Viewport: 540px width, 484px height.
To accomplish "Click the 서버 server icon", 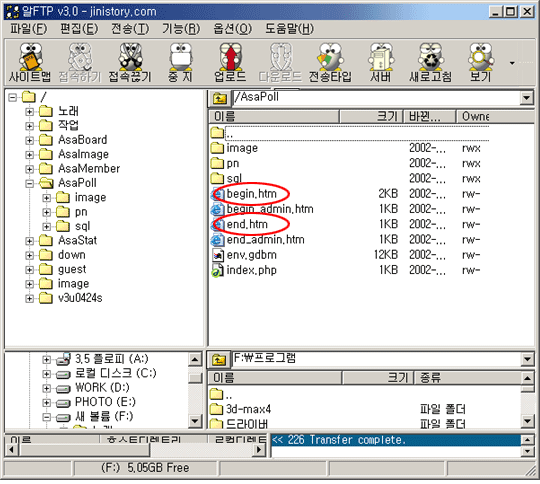I will (x=381, y=62).
